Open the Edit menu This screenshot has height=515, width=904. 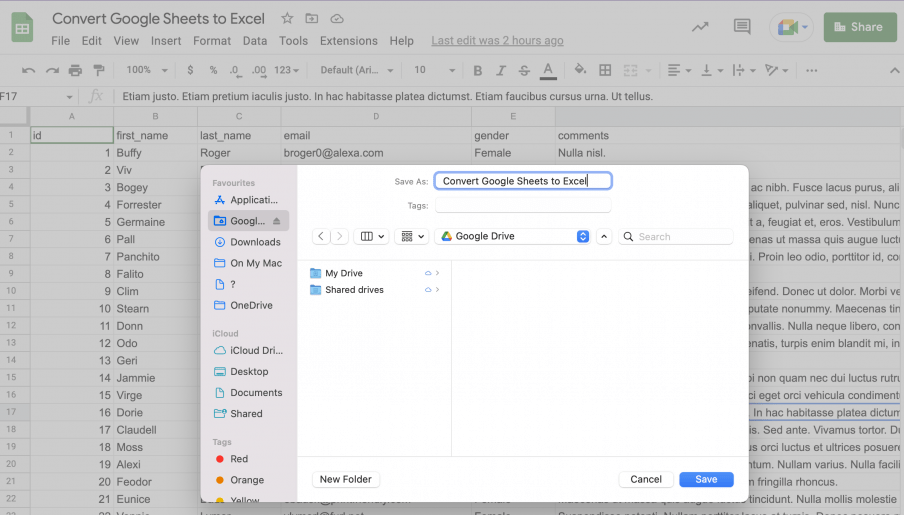pos(91,41)
